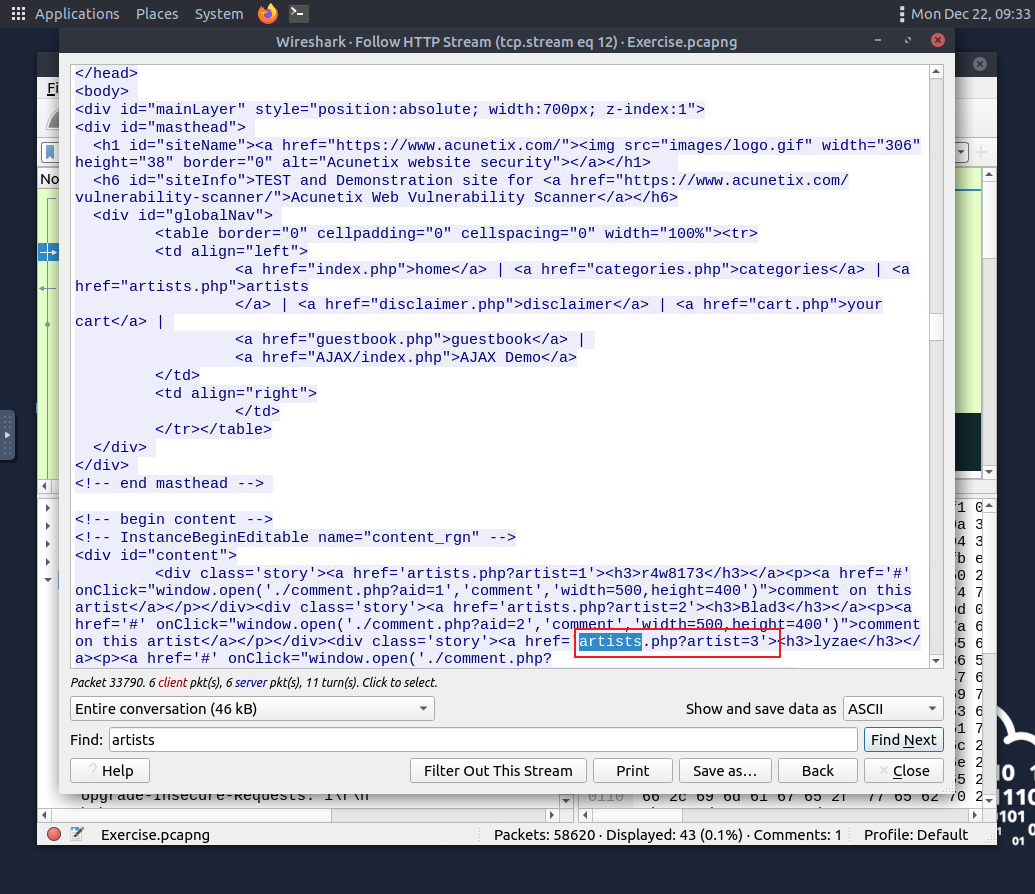
Task: Expand the fourth packet details tree arrow
Action: point(48,562)
